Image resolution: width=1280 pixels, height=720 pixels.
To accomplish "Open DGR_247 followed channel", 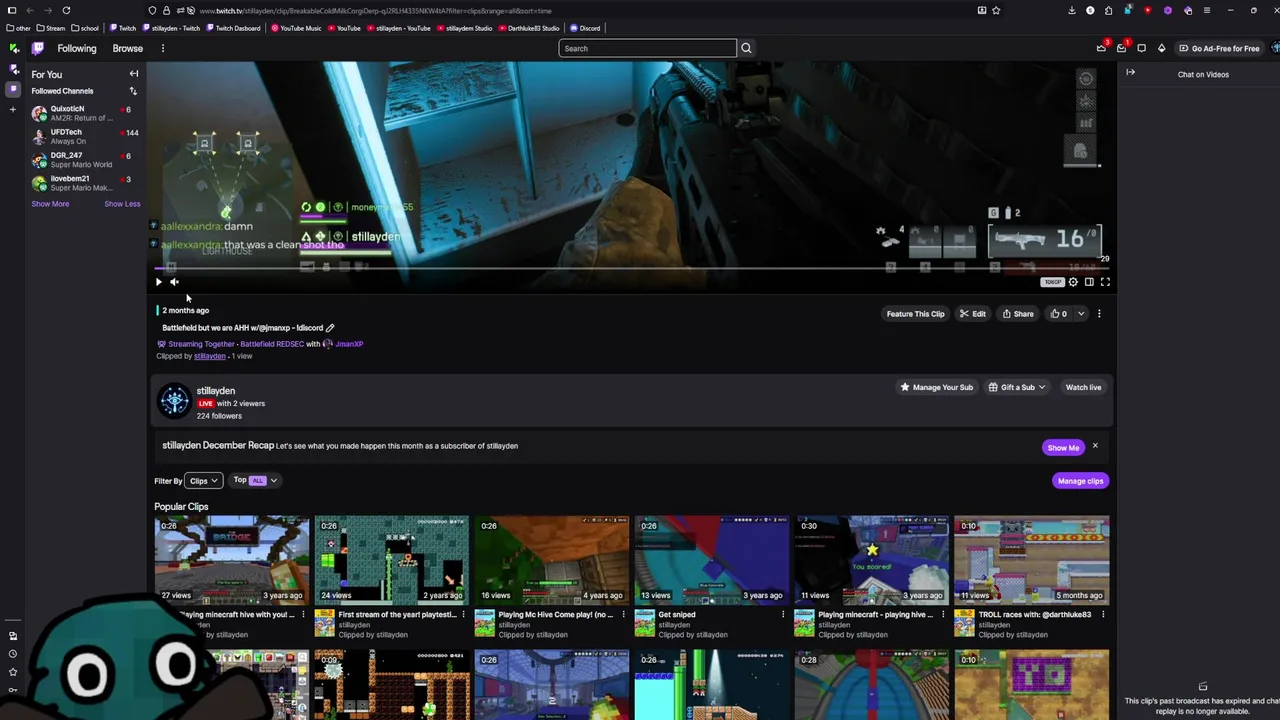I will pos(85,160).
